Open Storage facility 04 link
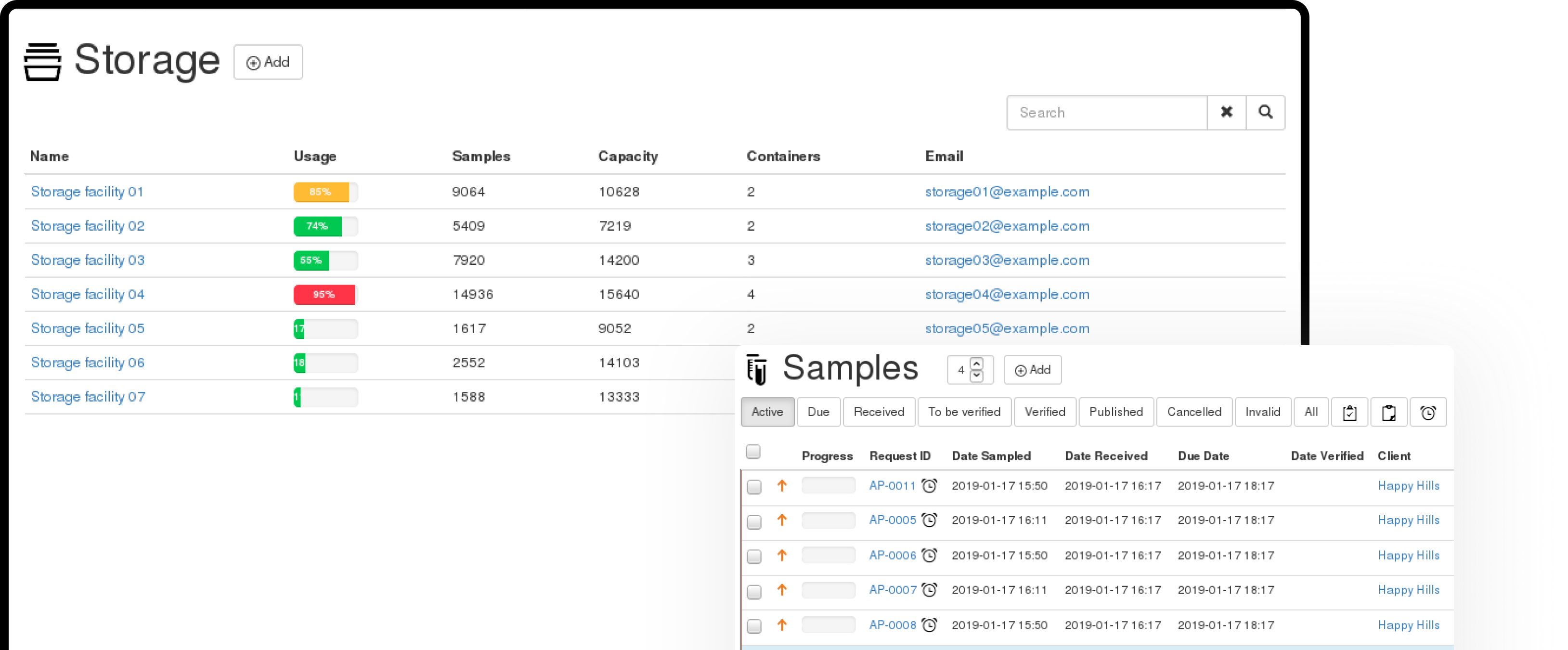Screen dimensions: 1568x650 click(88, 294)
